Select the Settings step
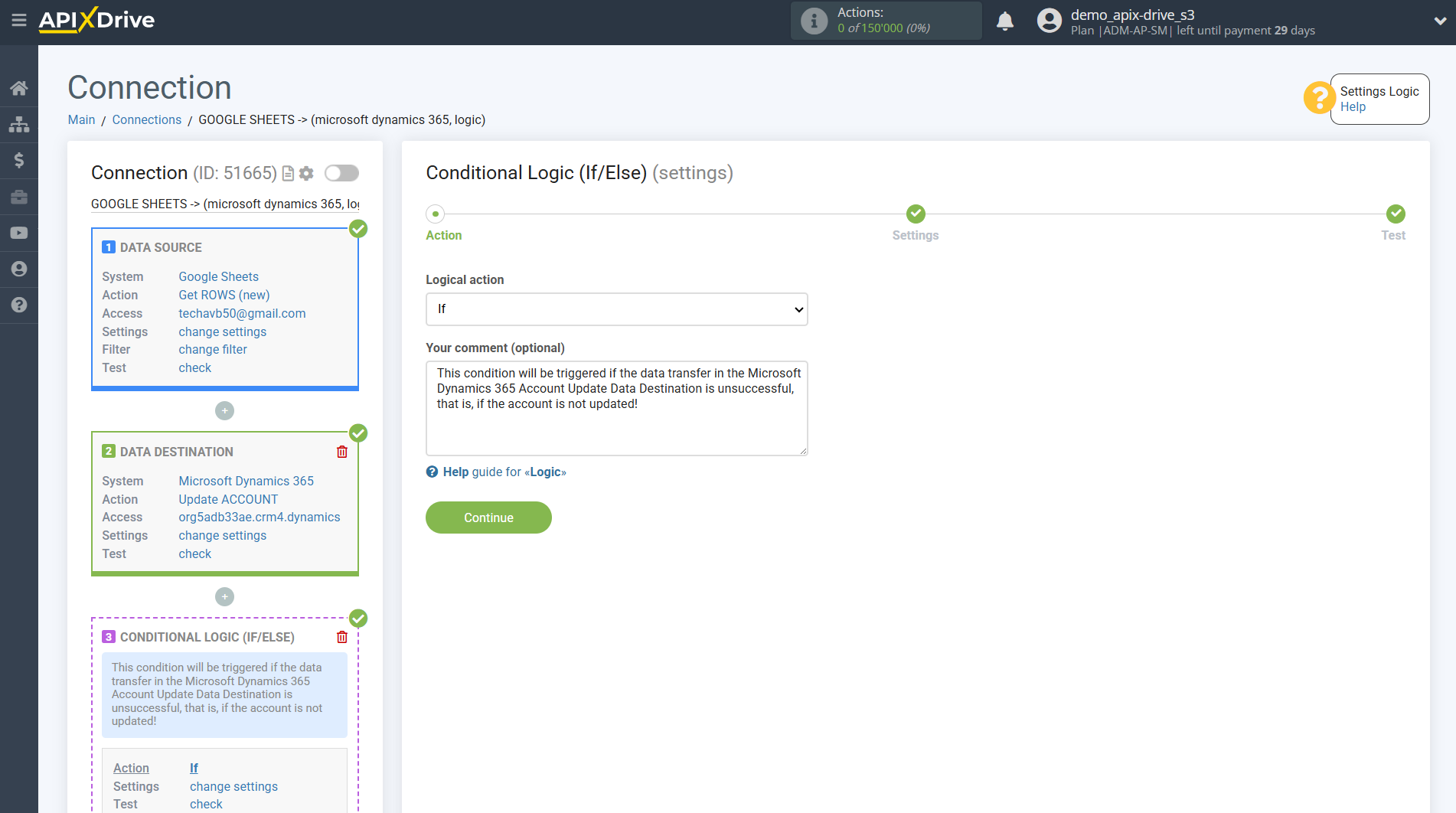This screenshot has width=1456, height=813. (916, 214)
